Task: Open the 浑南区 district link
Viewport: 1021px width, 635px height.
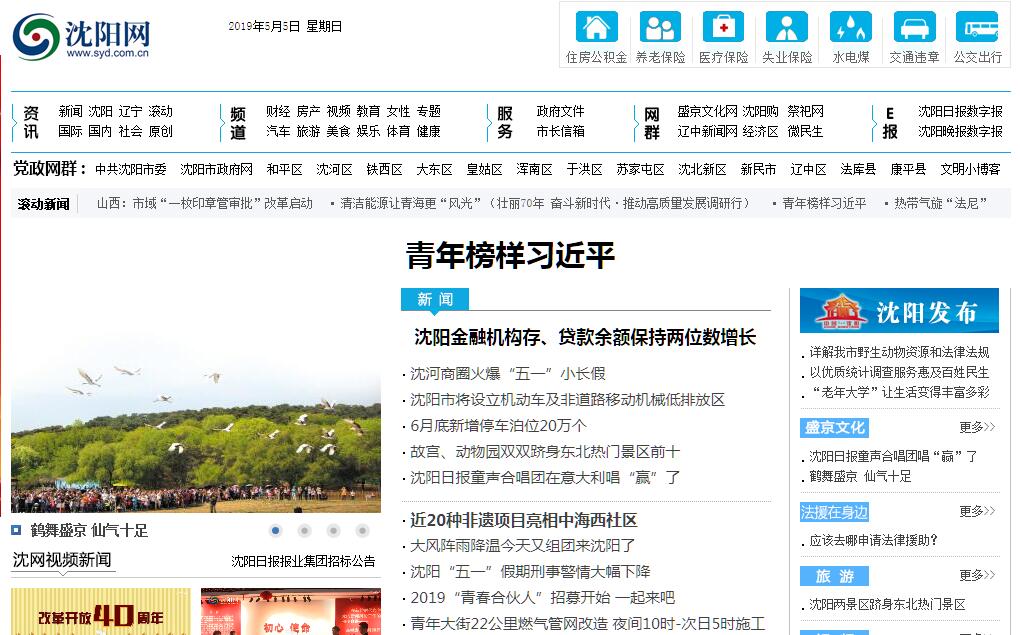Action: (535, 169)
